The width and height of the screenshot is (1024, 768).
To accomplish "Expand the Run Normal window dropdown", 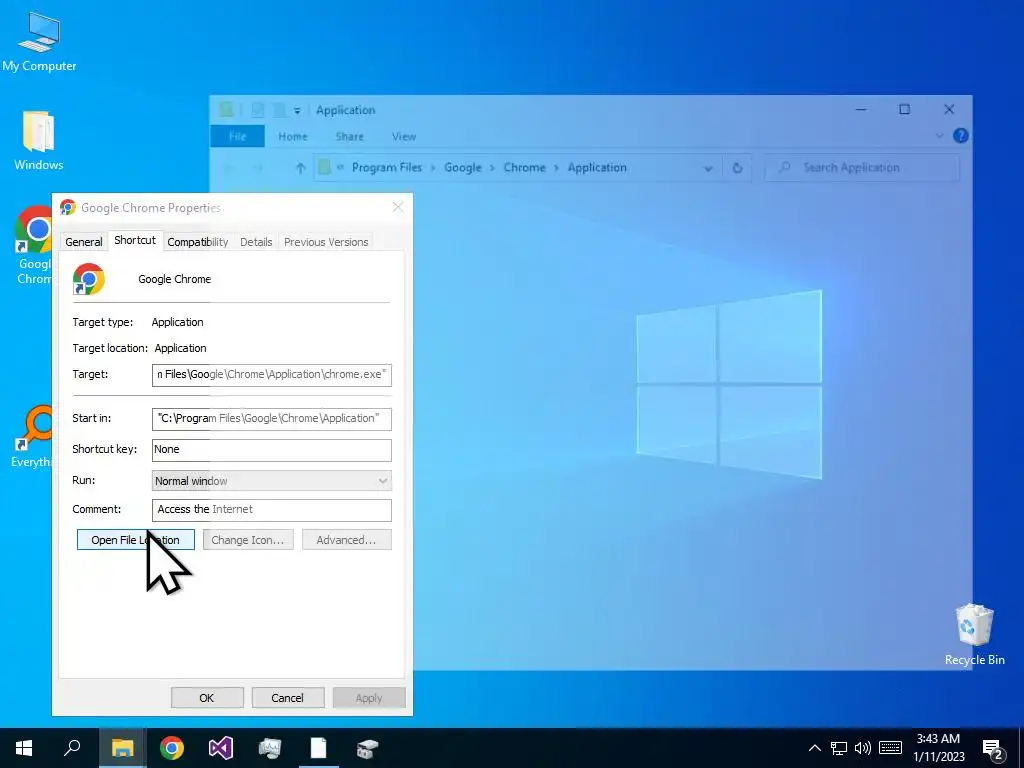I will (x=272, y=481).
